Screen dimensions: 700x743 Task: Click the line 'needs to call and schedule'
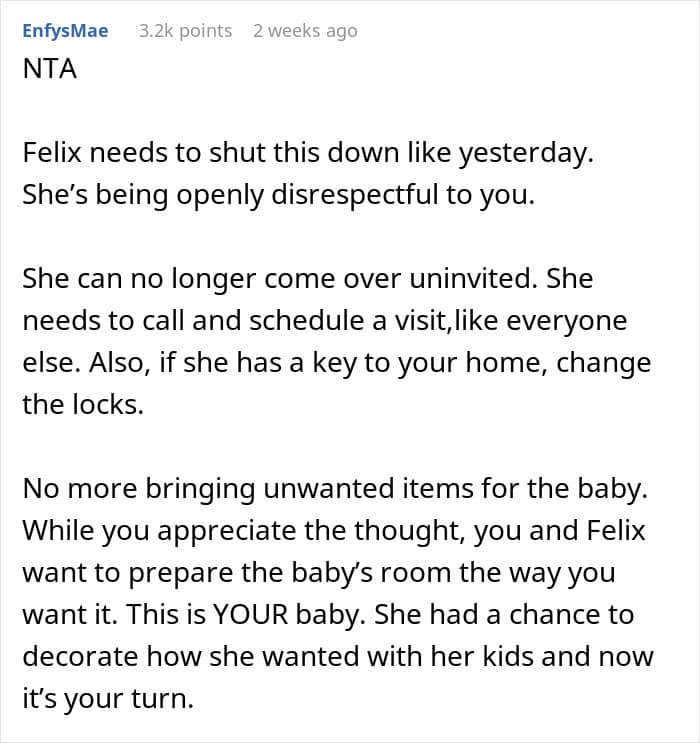(325, 321)
